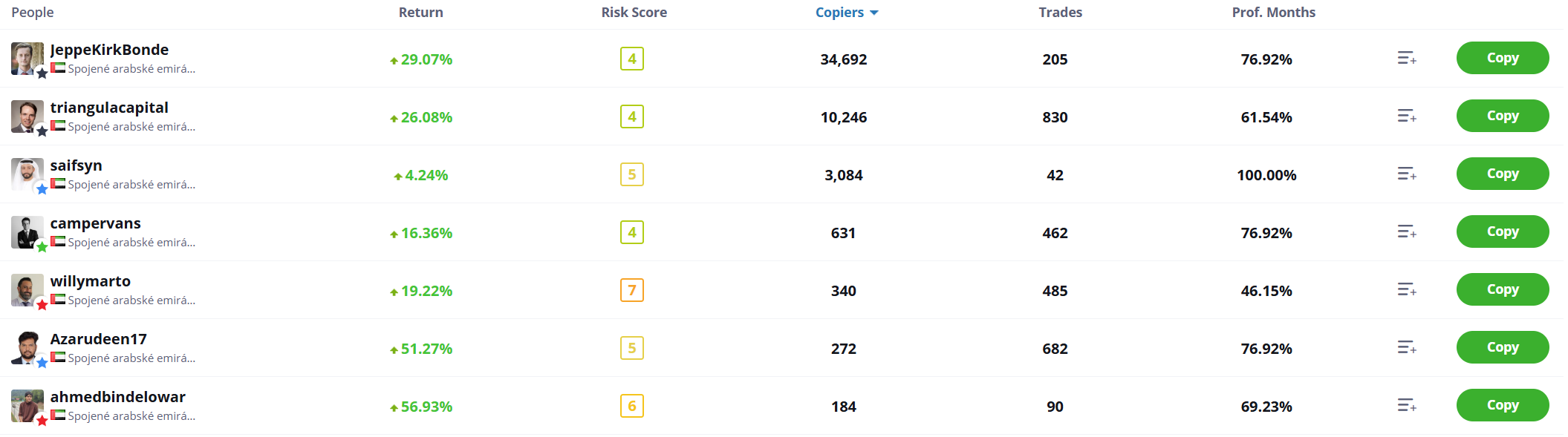1568x437 pixels.
Task: Click willymarto's add-to-watchlist icon
Action: (1406, 289)
